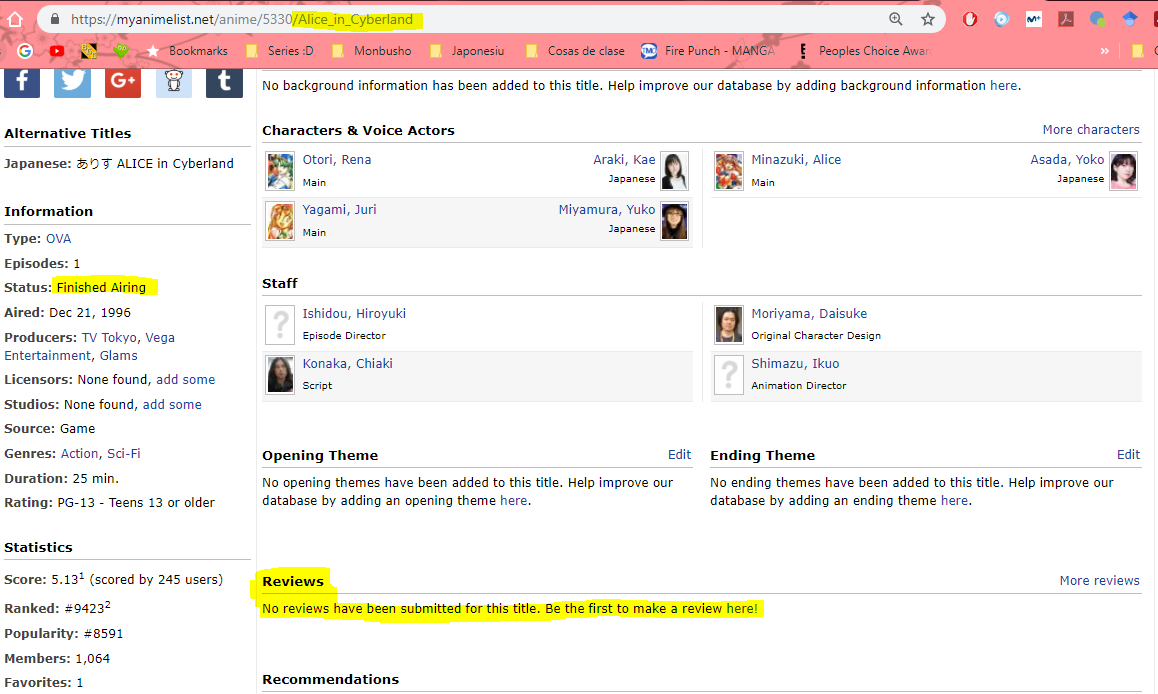The width and height of the screenshot is (1158, 694).
Task: Click the Google Plus share icon
Action: pos(122,82)
